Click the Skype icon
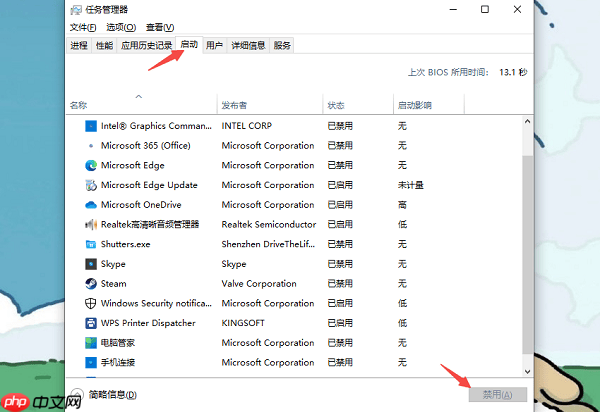The image size is (600, 412). (x=91, y=264)
